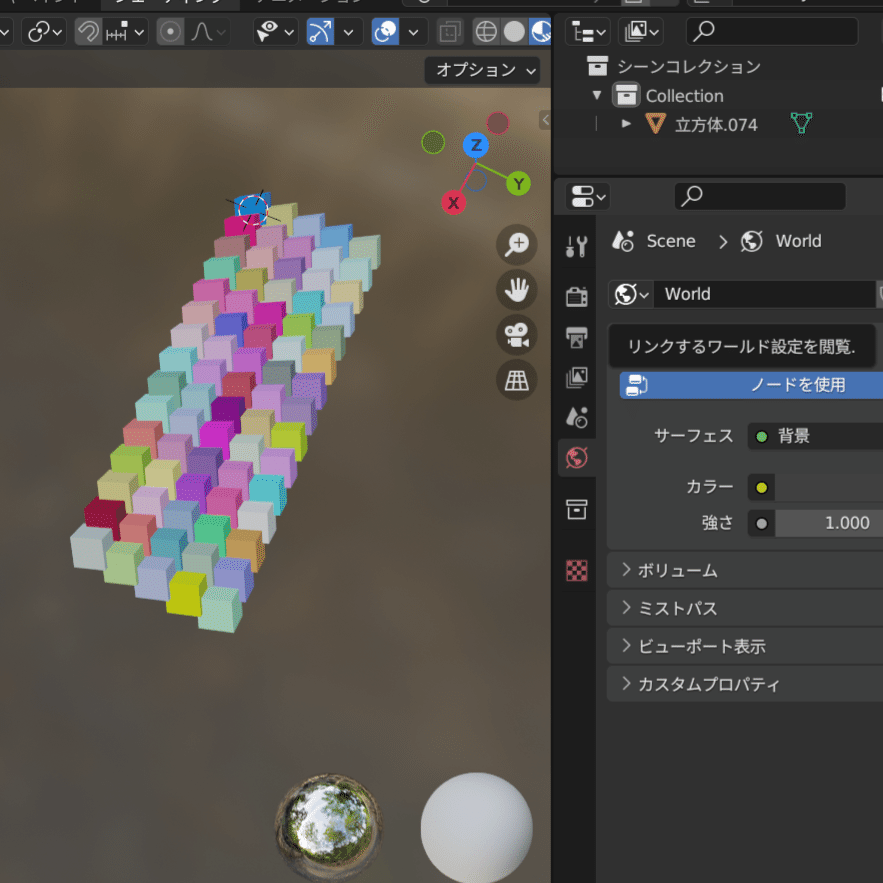The height and width of the screenshot is (883, 883).
Task: Open the viewport camera view icon
Action: tap(517, 335)
